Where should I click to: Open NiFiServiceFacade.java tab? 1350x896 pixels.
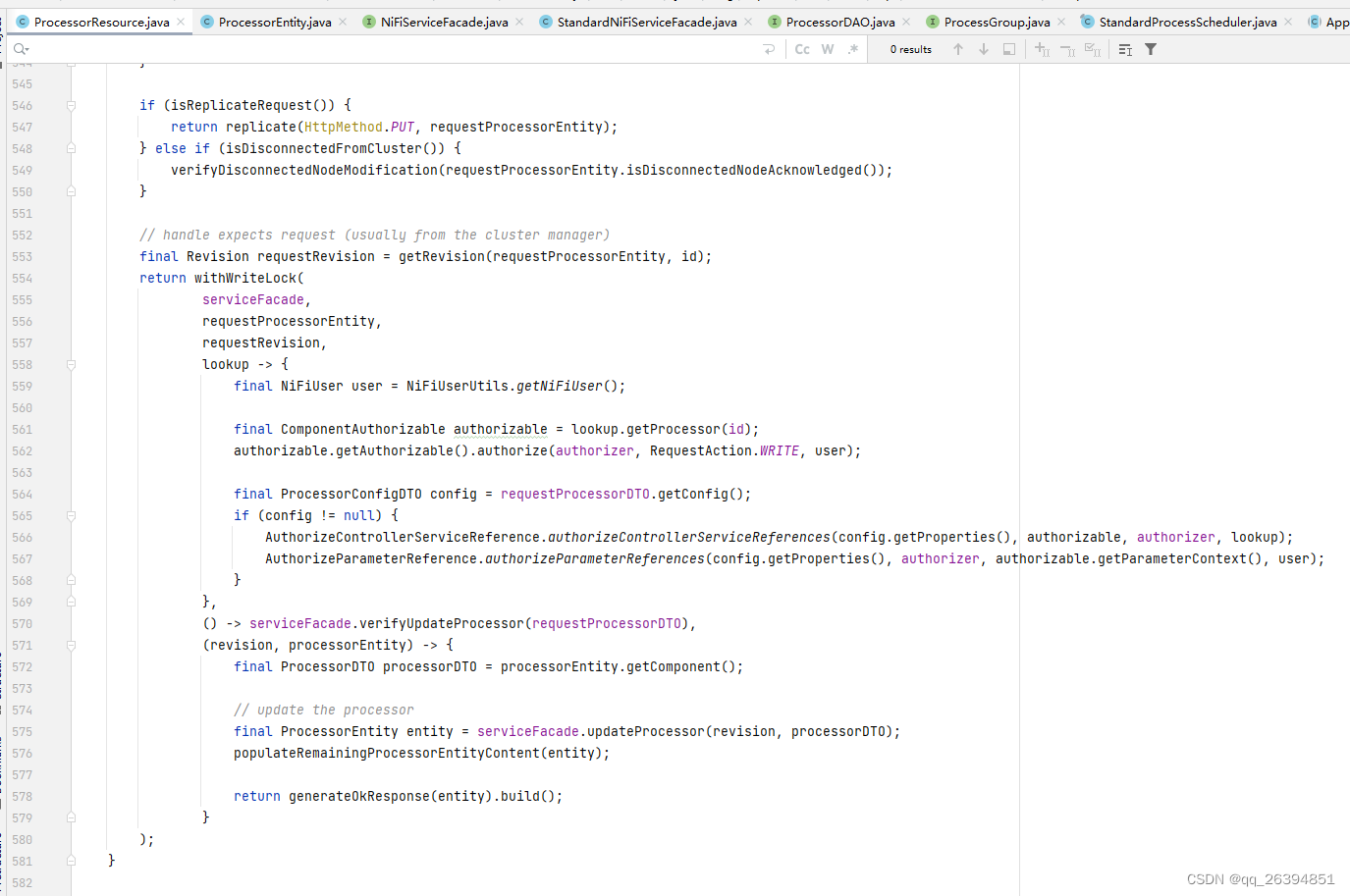(445, 22)
